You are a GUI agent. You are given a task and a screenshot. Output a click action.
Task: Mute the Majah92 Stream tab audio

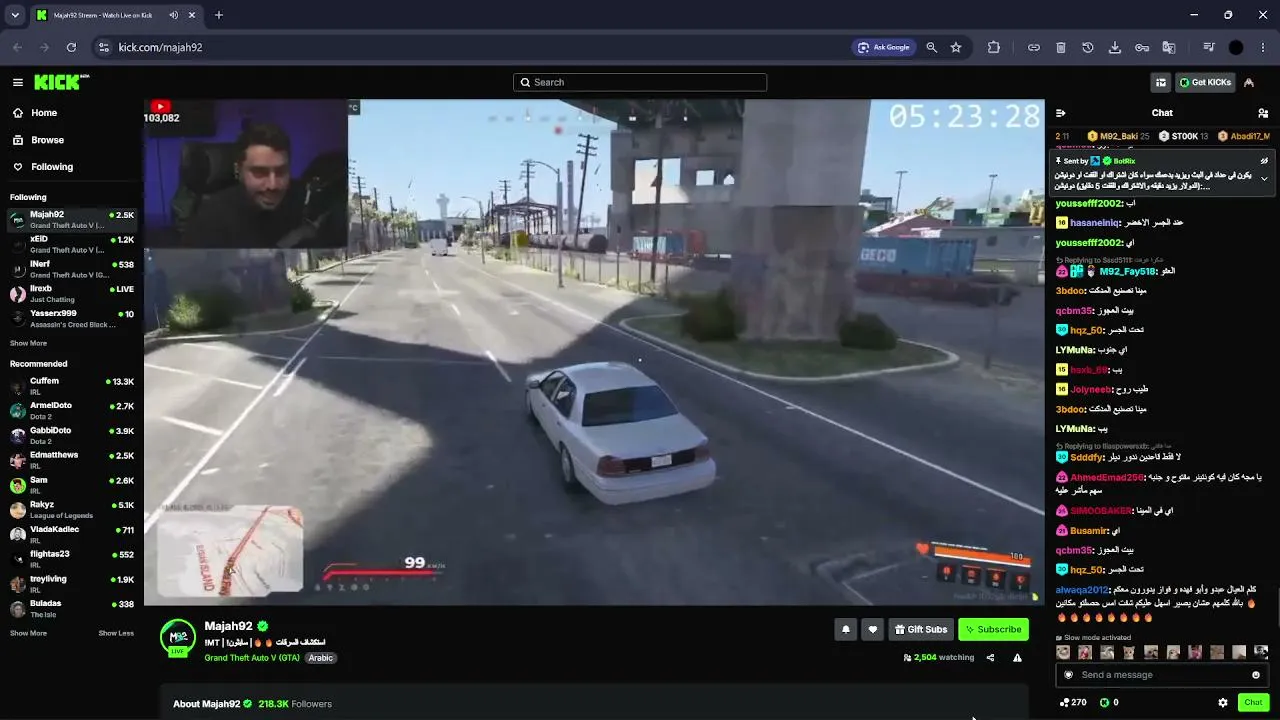(174, 15)
